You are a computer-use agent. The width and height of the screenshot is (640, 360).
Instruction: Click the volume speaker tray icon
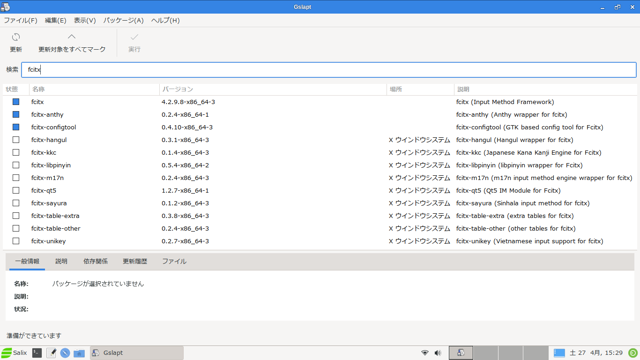point(438,353)
